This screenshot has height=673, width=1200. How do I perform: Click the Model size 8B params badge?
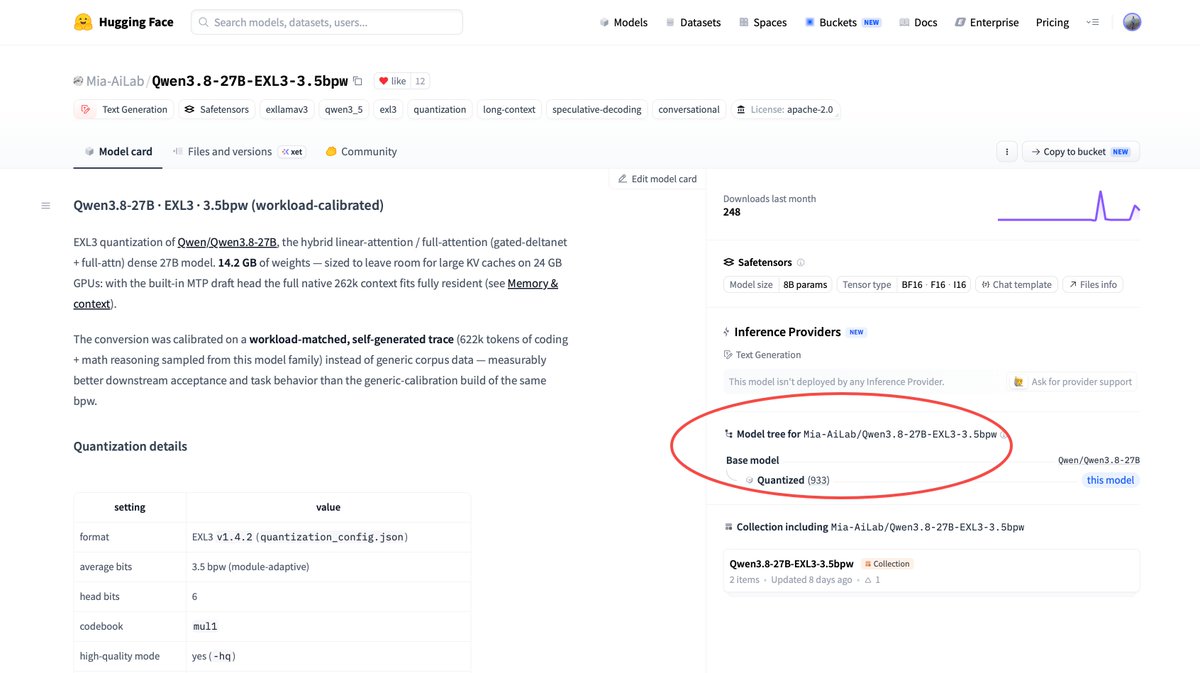point(778,285)
